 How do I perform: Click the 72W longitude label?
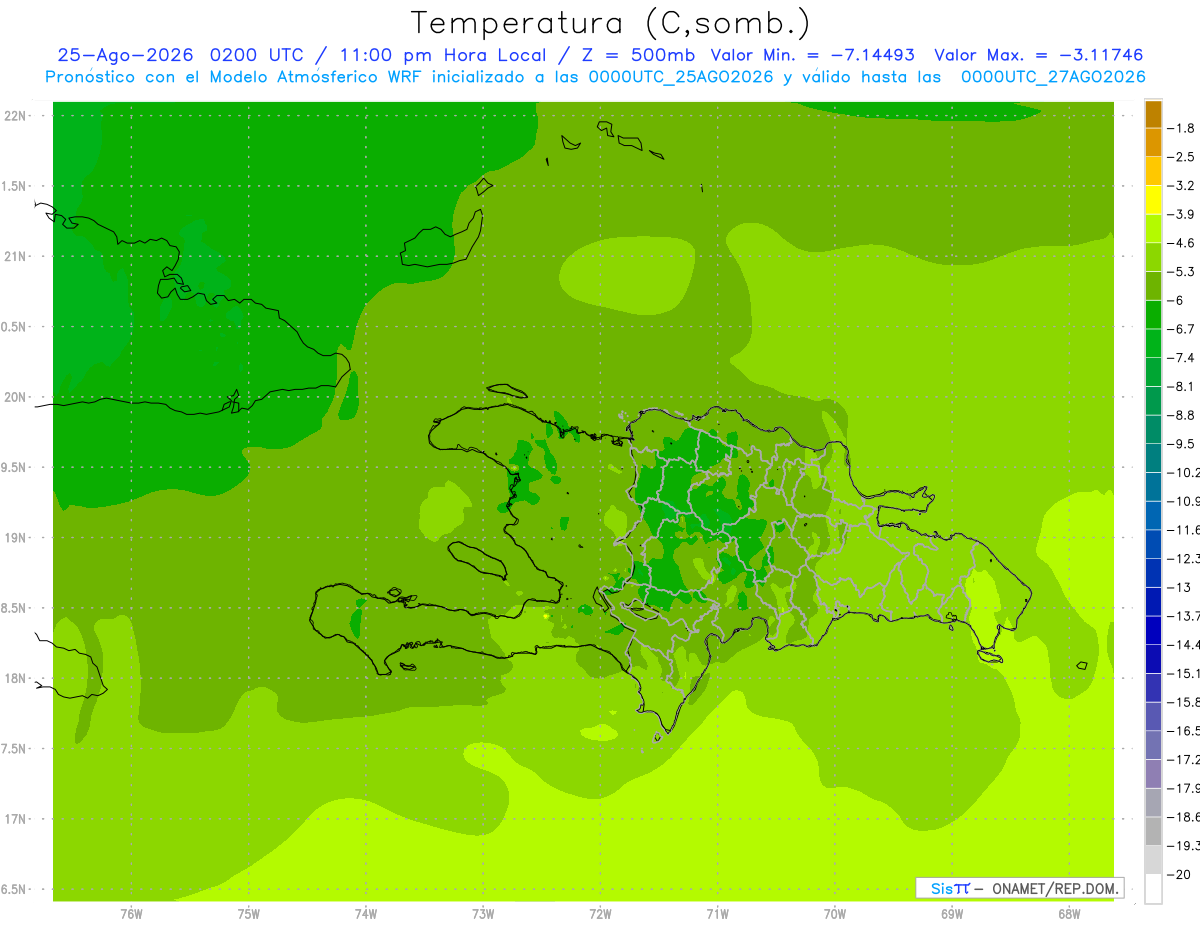tap(600, 914)
